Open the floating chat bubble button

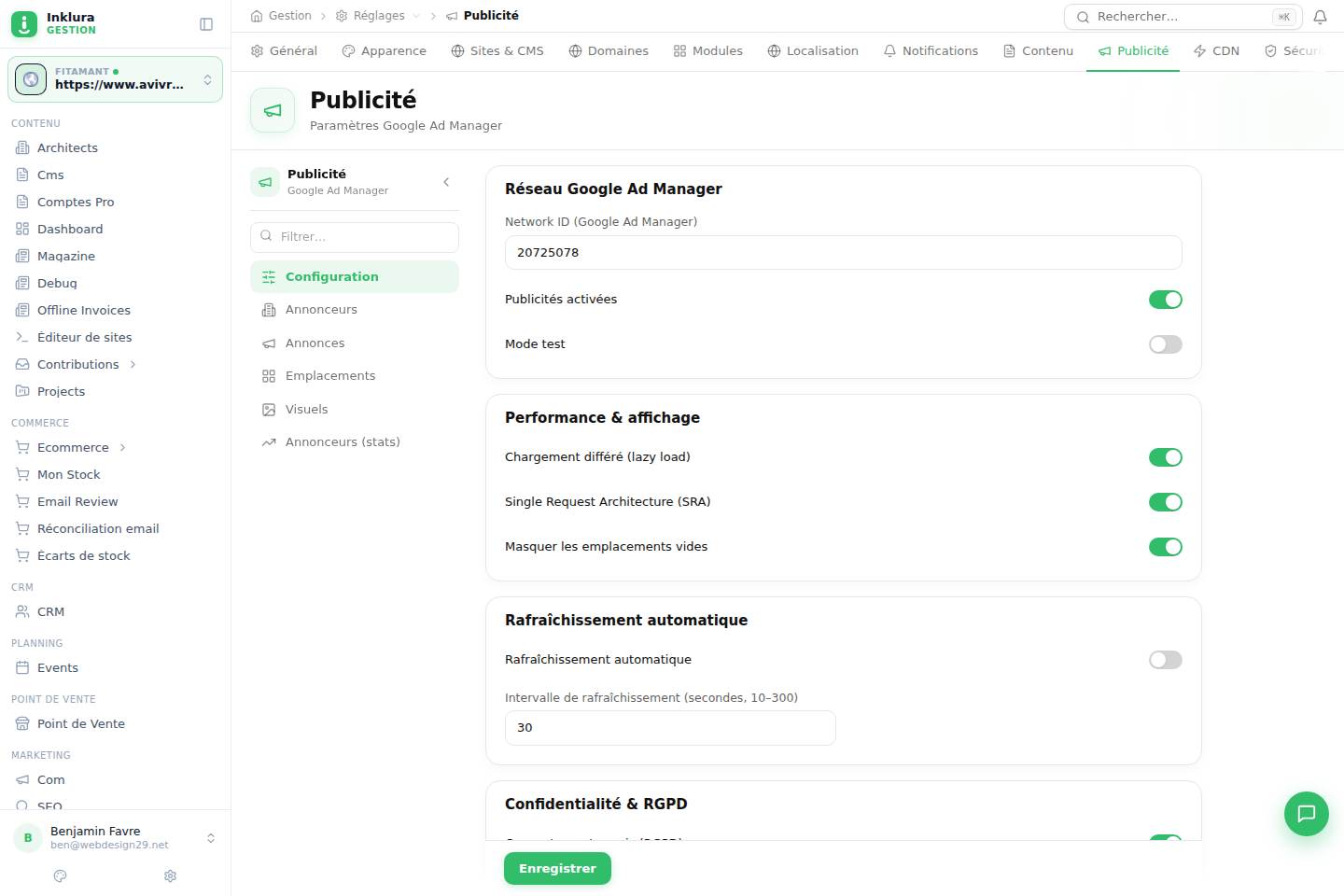point(1306,813)
